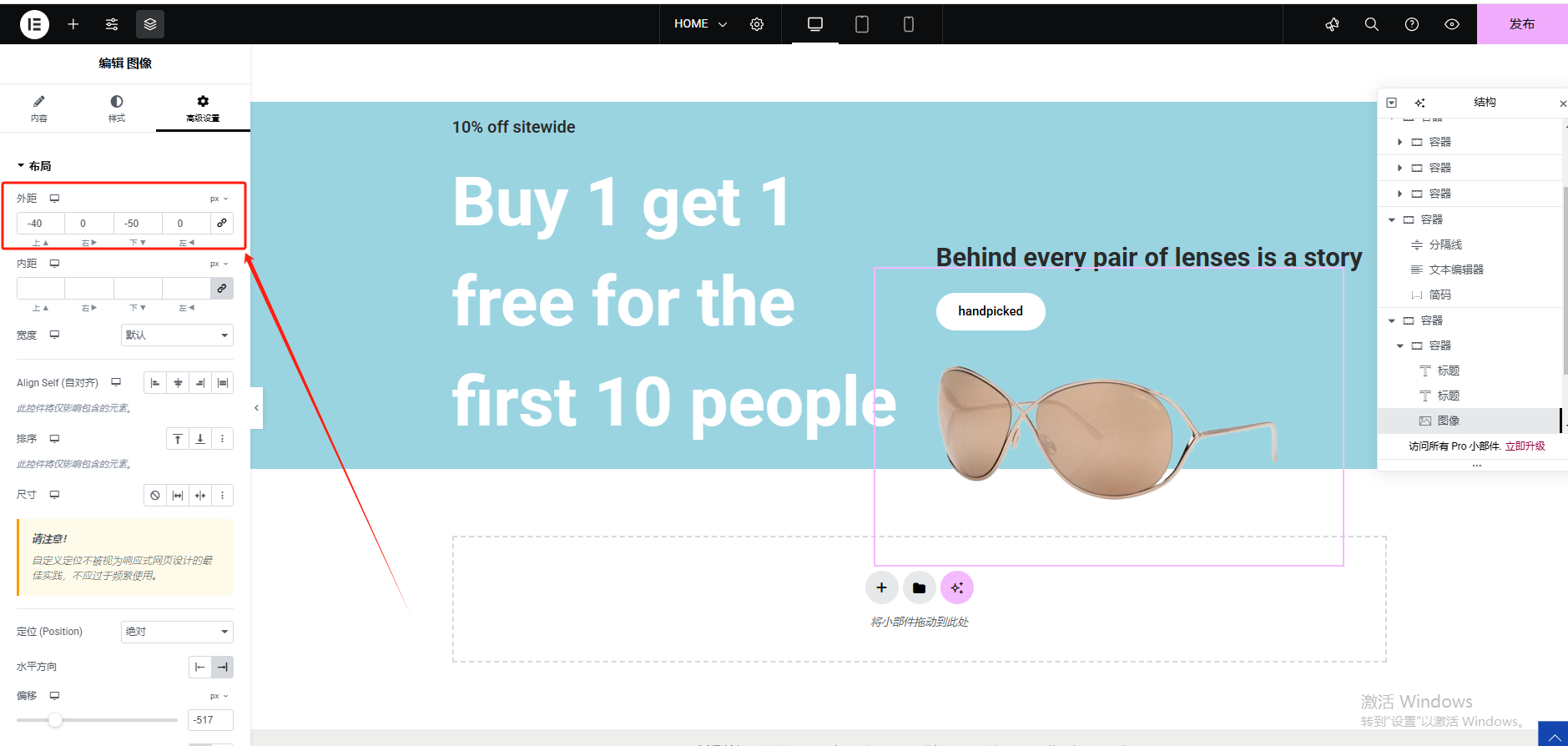Switch to the content tab

39,108
